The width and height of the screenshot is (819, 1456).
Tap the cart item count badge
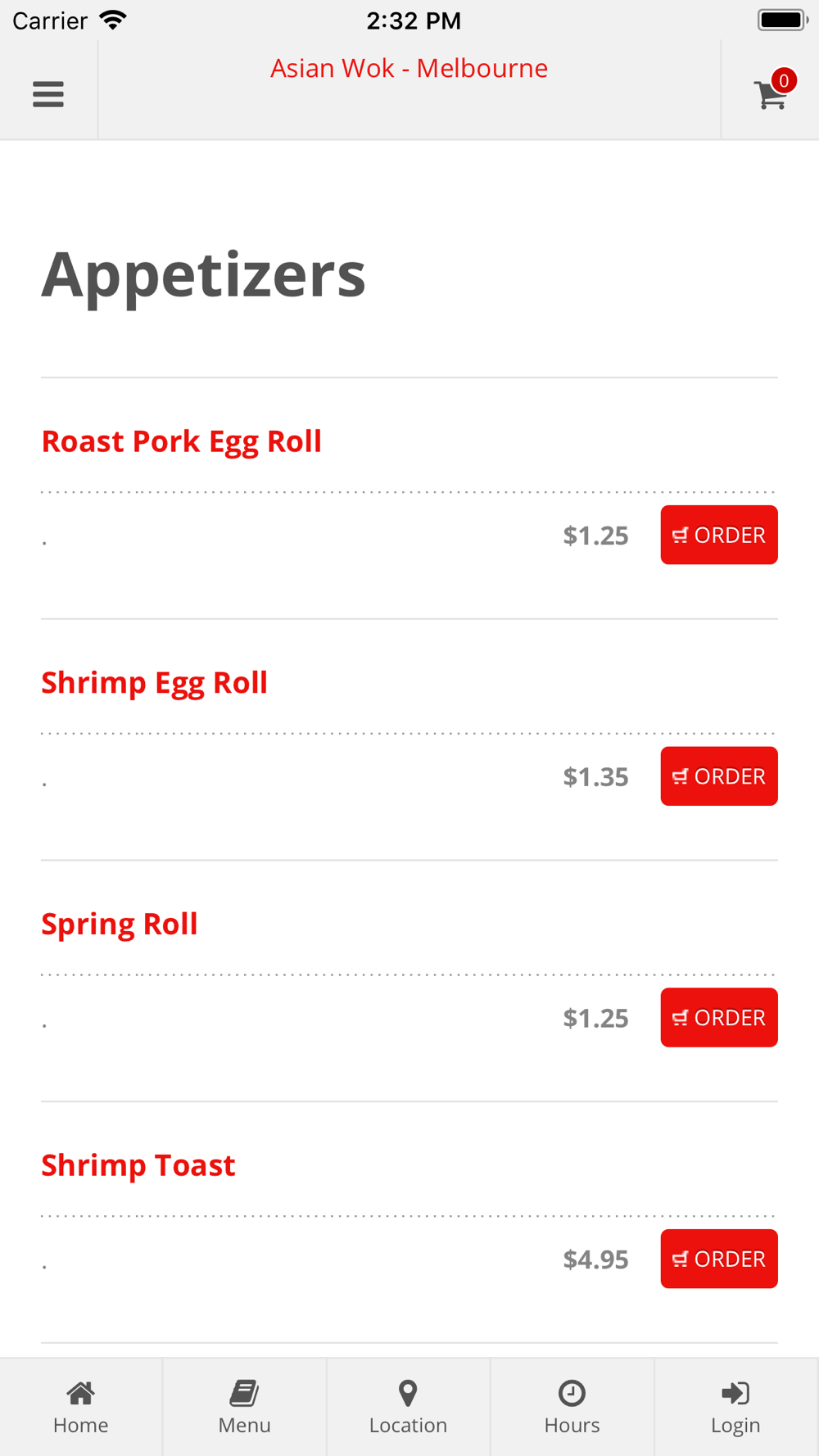pyautogui.click(x=784, y=80)
